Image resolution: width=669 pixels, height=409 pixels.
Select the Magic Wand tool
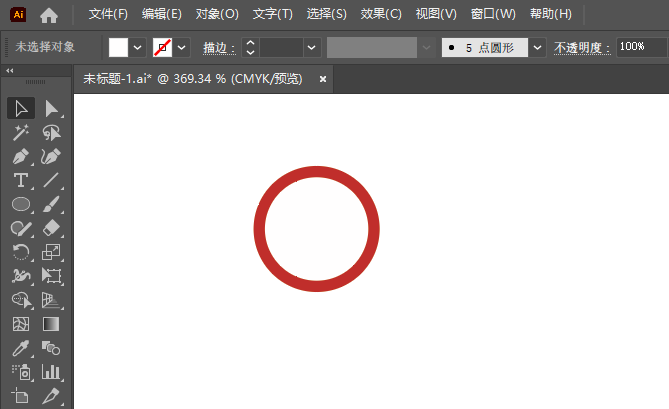(21, 133)
